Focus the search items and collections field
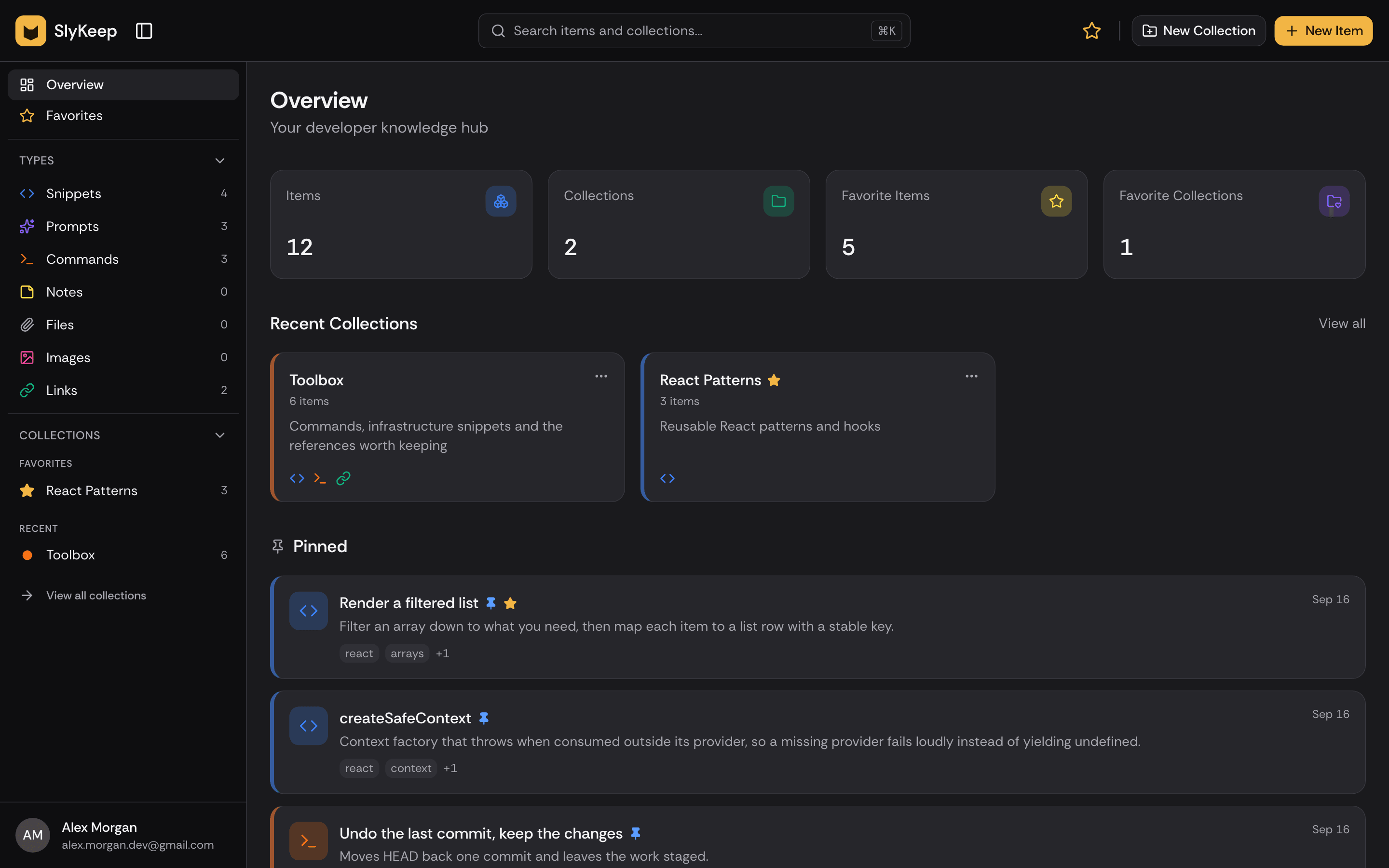Image resolution: width=1389 pixels, height=868 pixels. [x=694, y=31]
